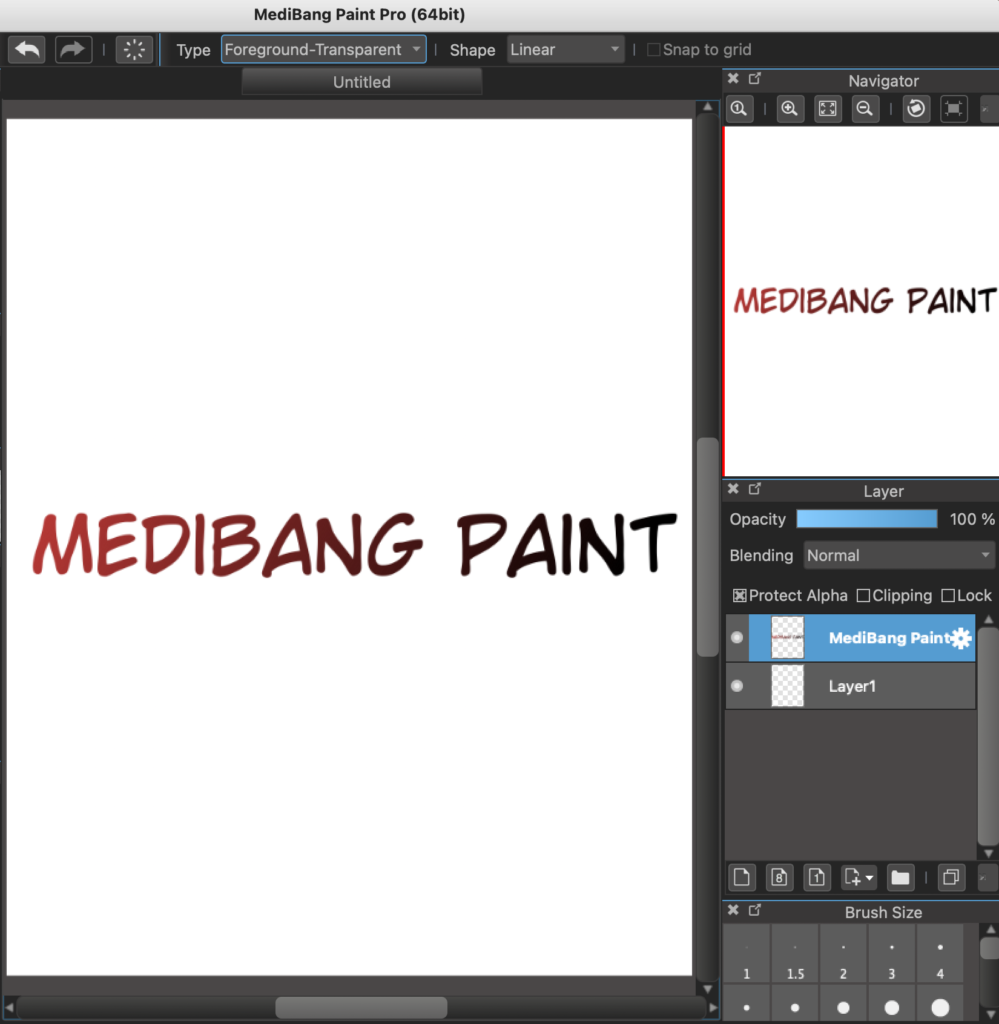This screenshot has width=999, height=1024.
Task: Check the Snap to grid option
Action: click(654, 49)
